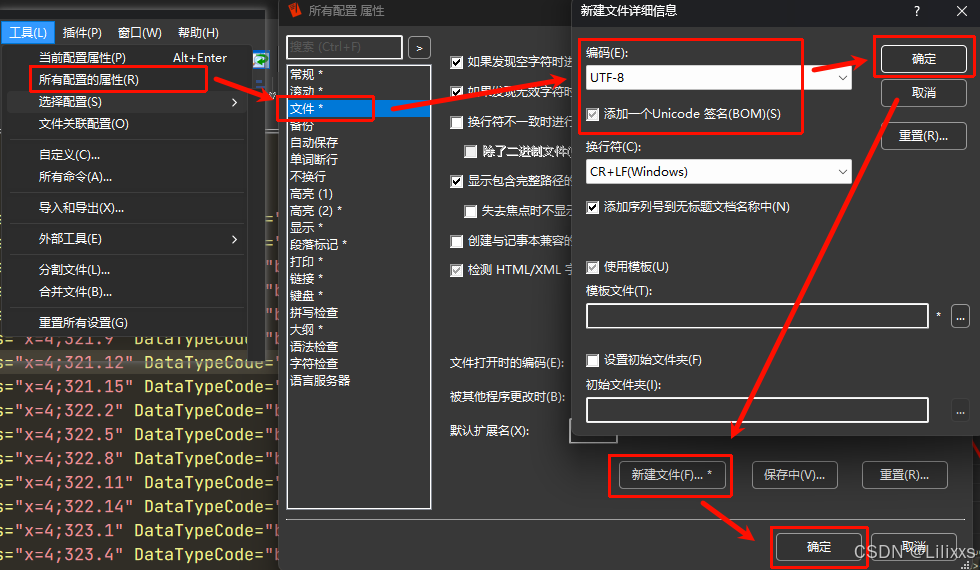Image resolution: width=980 pixels, height=570 pixels.
Task: Select the 单词断行 category
Action: tap(359, 160)
